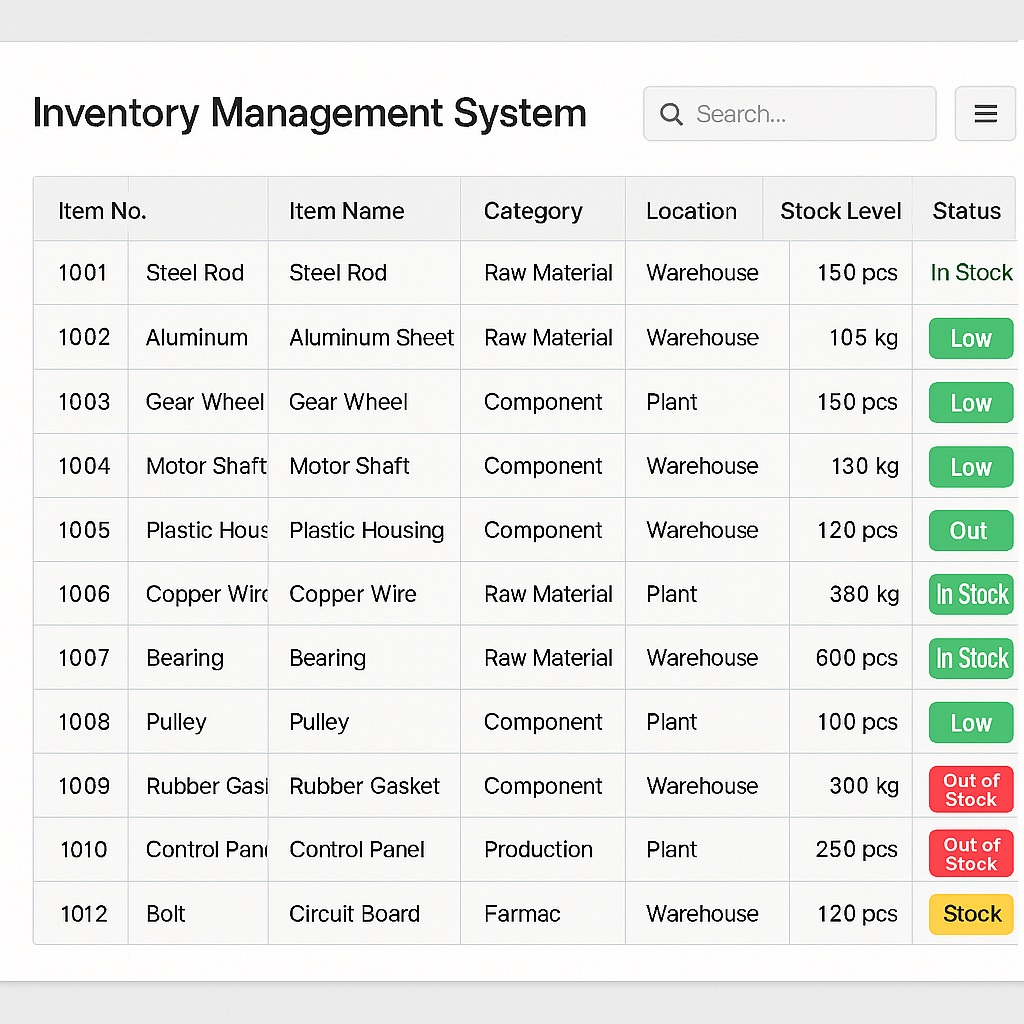Click Out of Stock badge for Control Panel
Viewport: 1024px width, 1024px height.
970,852
